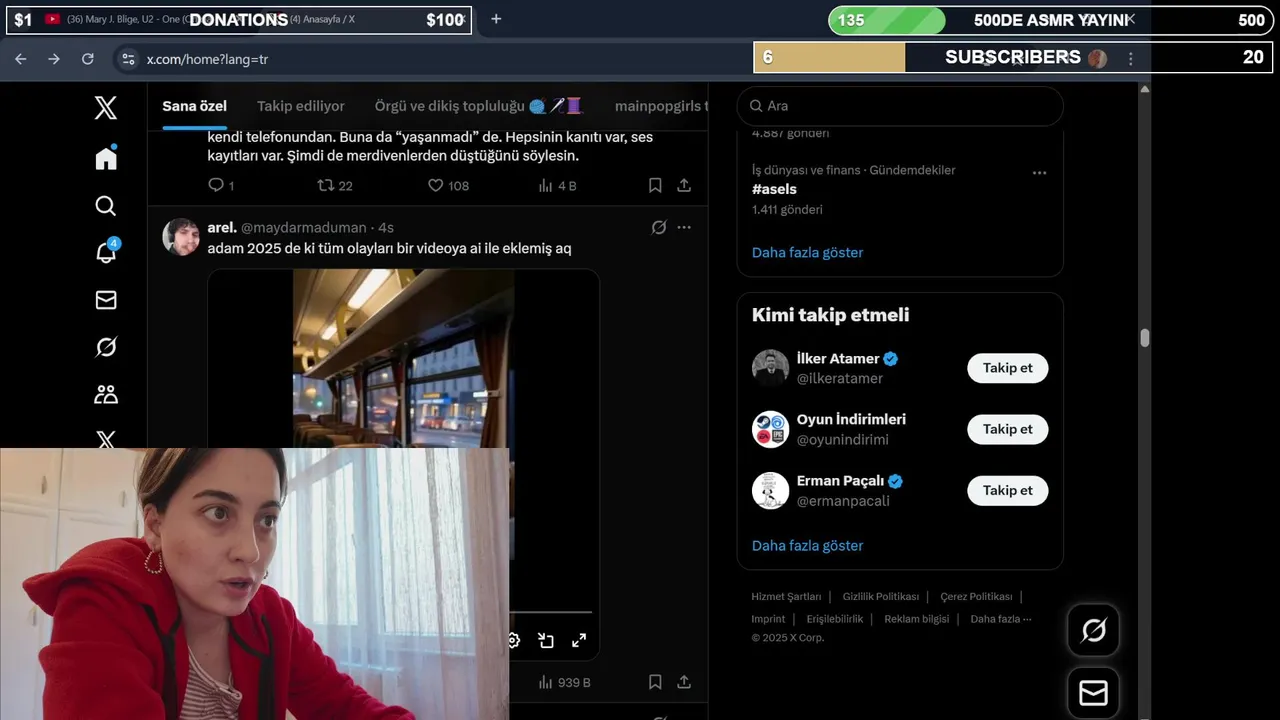1280x720 pixels.
Task: Open Explore search icon in sidebar
Action: point(105,206)
